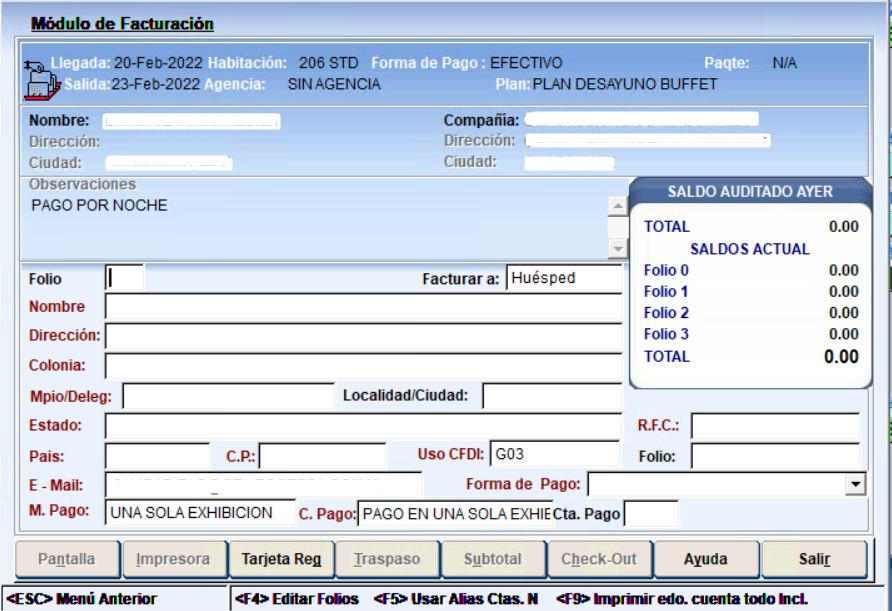Open the Forma de Pago dropdown arrow
This screenshot has height=611, width=892.
point(855,484)
